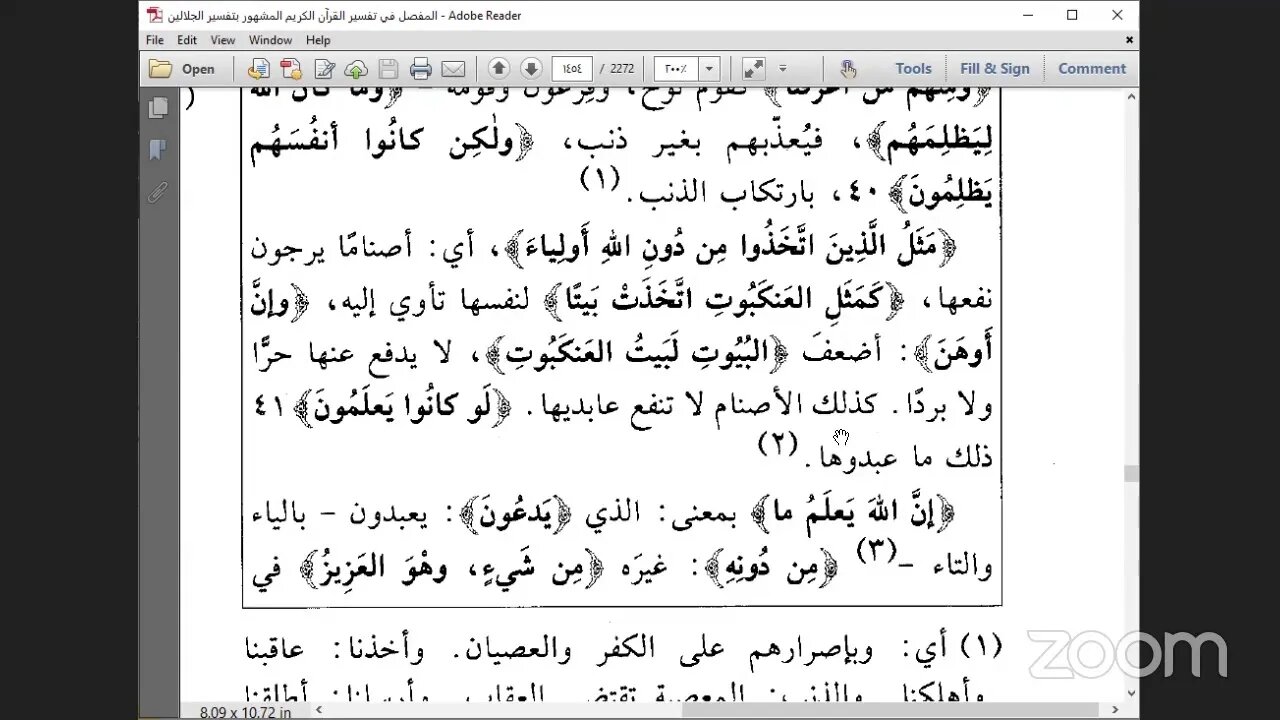The width and height of the screenshot is (1280, 720).
Task: Open the Window menu
Action: click(270, 40)
